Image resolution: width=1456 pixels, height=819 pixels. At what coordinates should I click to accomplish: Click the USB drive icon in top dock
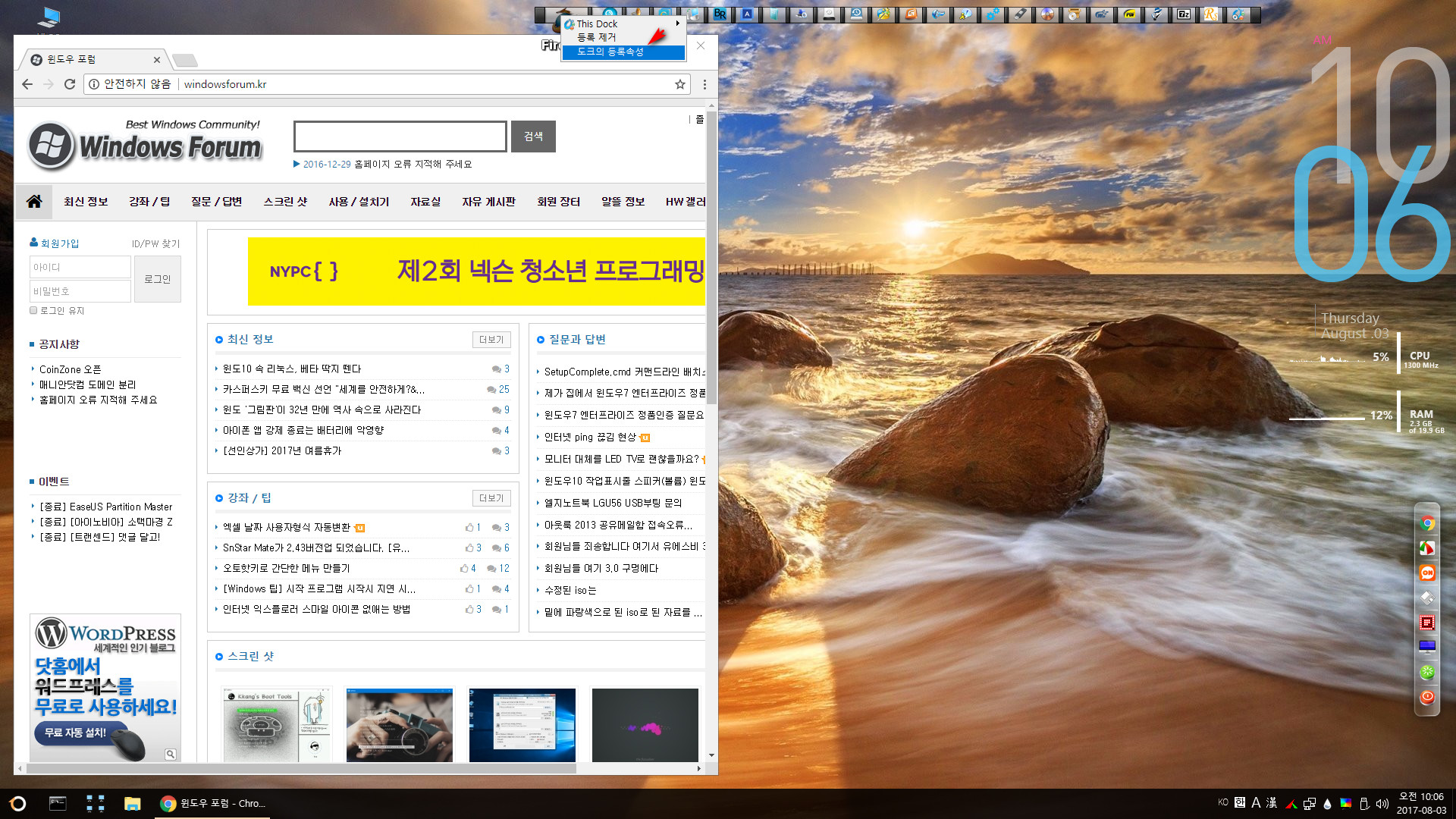pos(1020,14)
